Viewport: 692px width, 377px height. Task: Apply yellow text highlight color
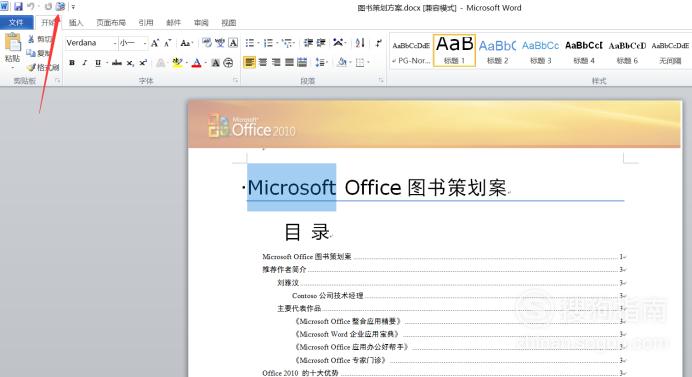(x=177, y=63)
